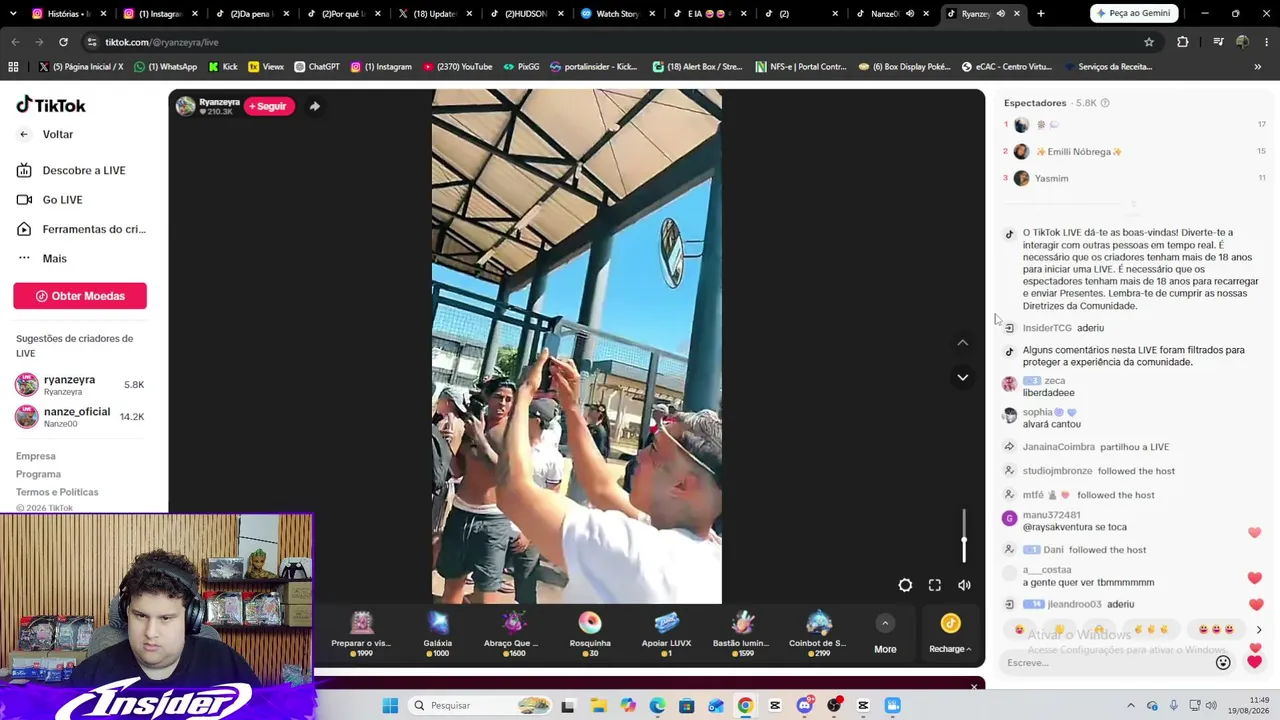Viewport: 1280px width, 720px height.
Task: Open the Windows Start menu
Action: click(390, 706)
